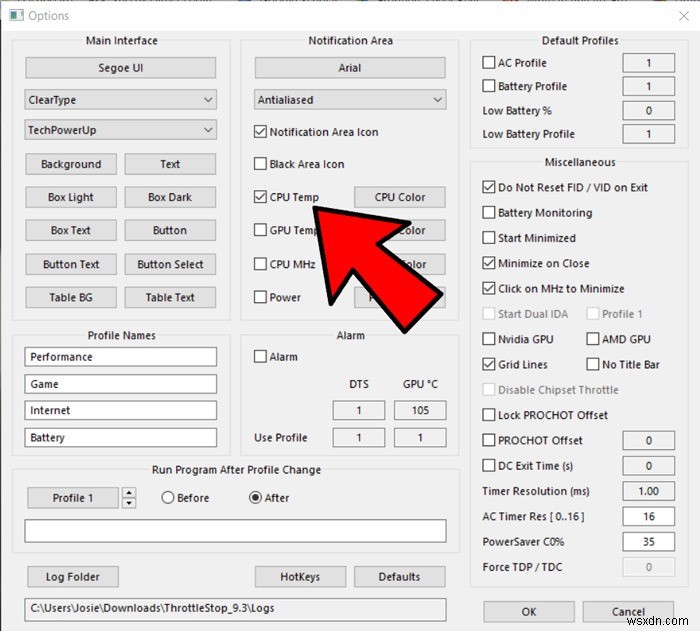Click the AC Timer Res value 16
This screenshot has height=631, width=700.
coord(648,516)
